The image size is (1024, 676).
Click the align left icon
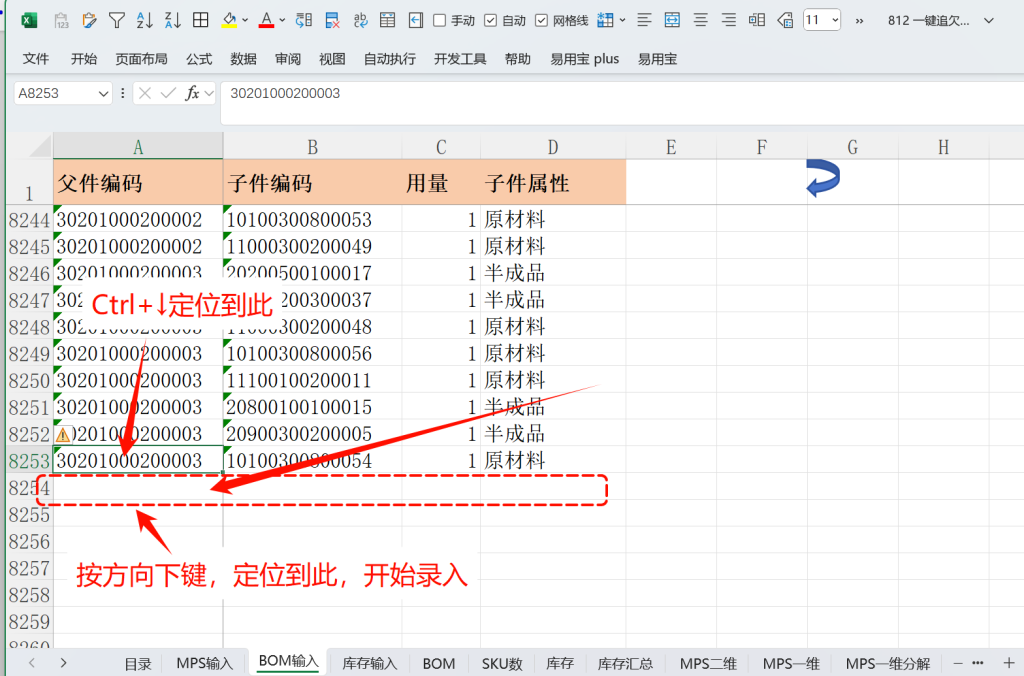(644, 21)
